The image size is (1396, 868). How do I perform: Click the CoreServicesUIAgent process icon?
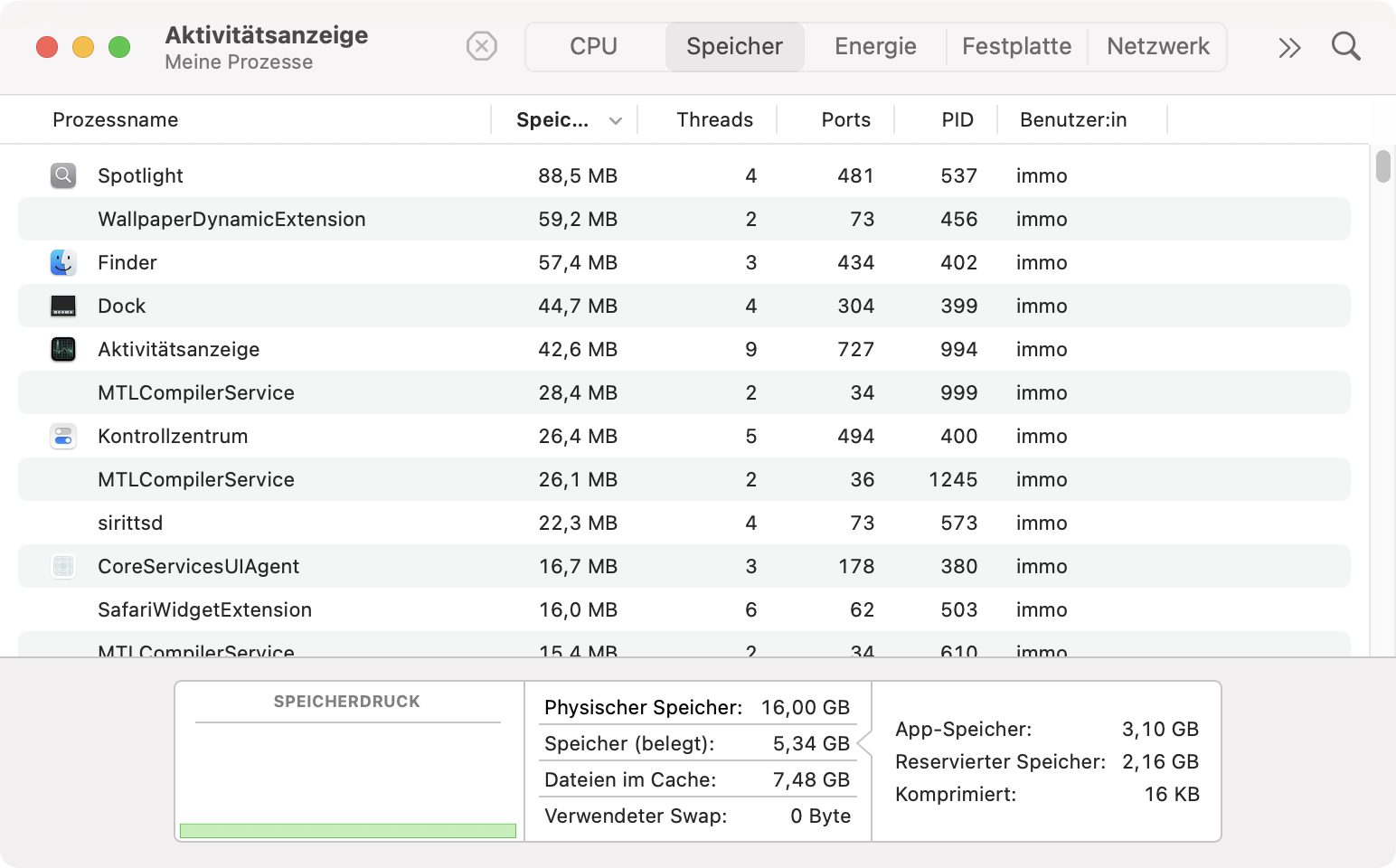[63, 566]
